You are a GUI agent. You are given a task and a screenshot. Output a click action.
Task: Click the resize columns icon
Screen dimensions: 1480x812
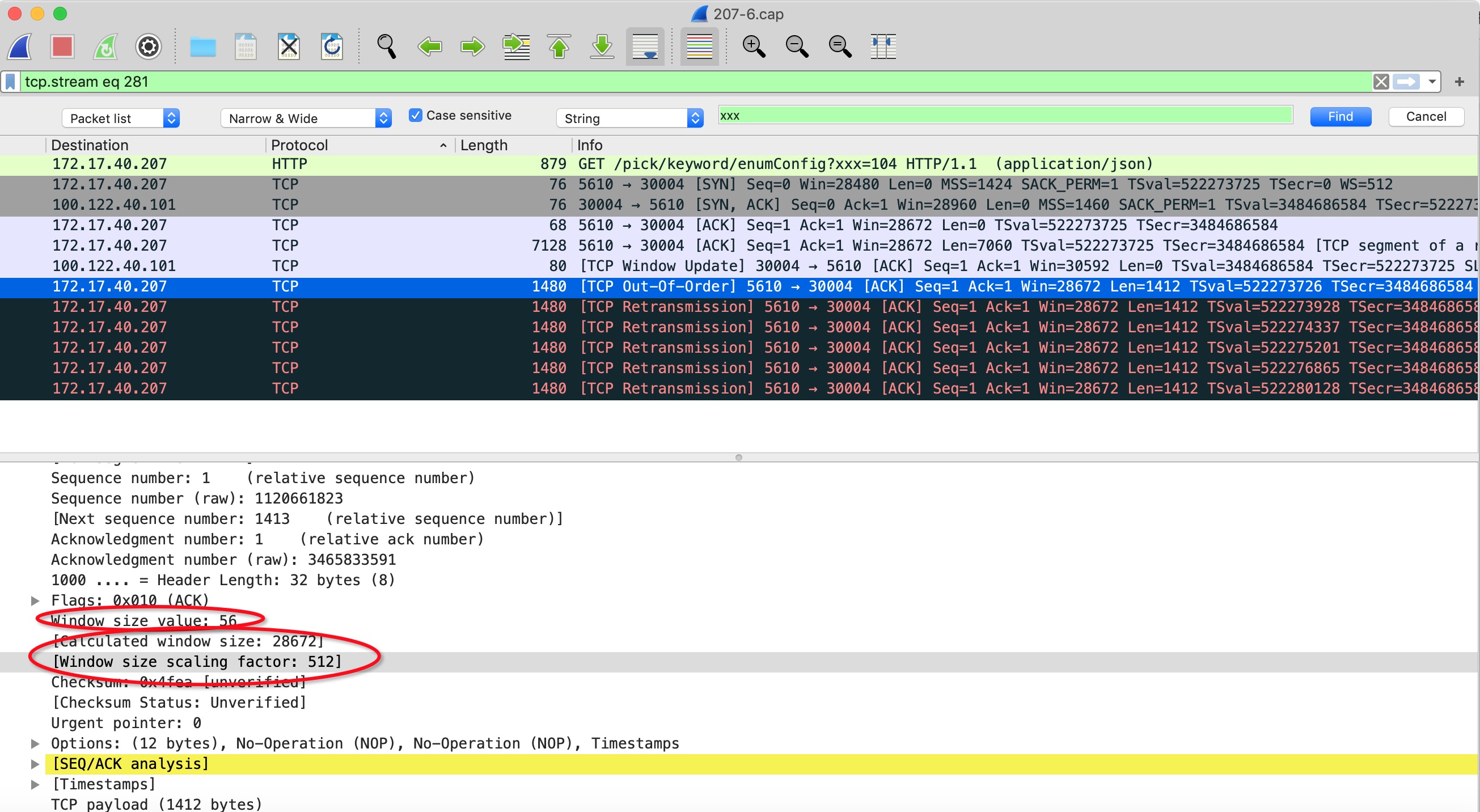(883, 46)
